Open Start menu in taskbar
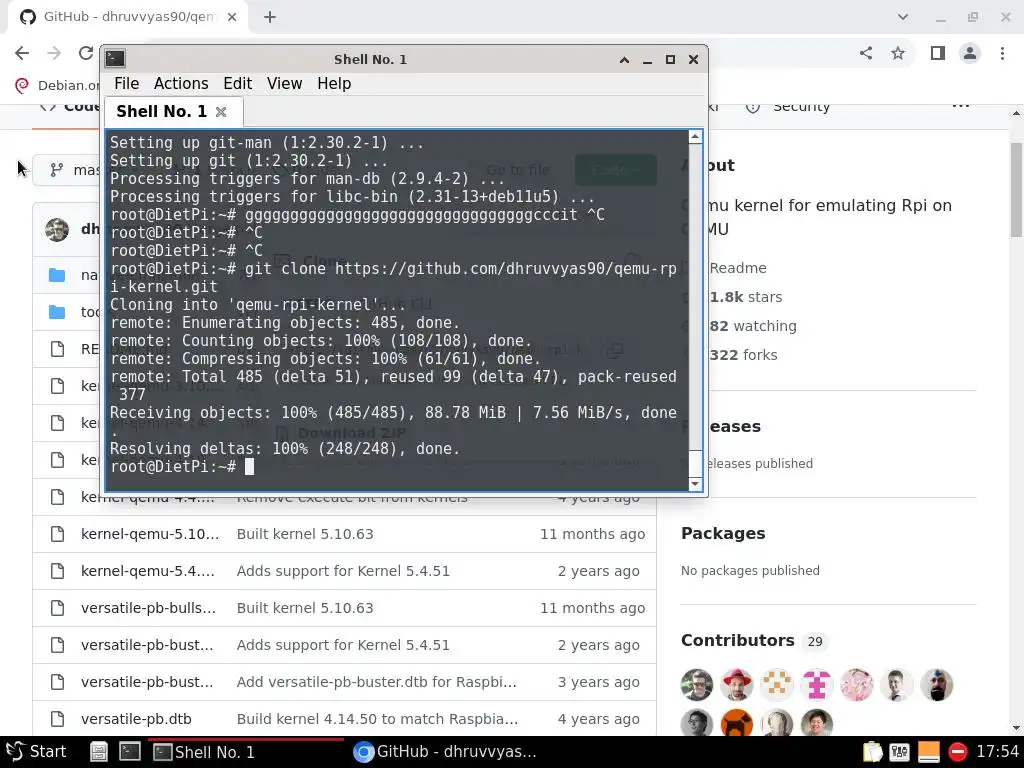The image size is (1024, 768). click(x=36, y=752)
